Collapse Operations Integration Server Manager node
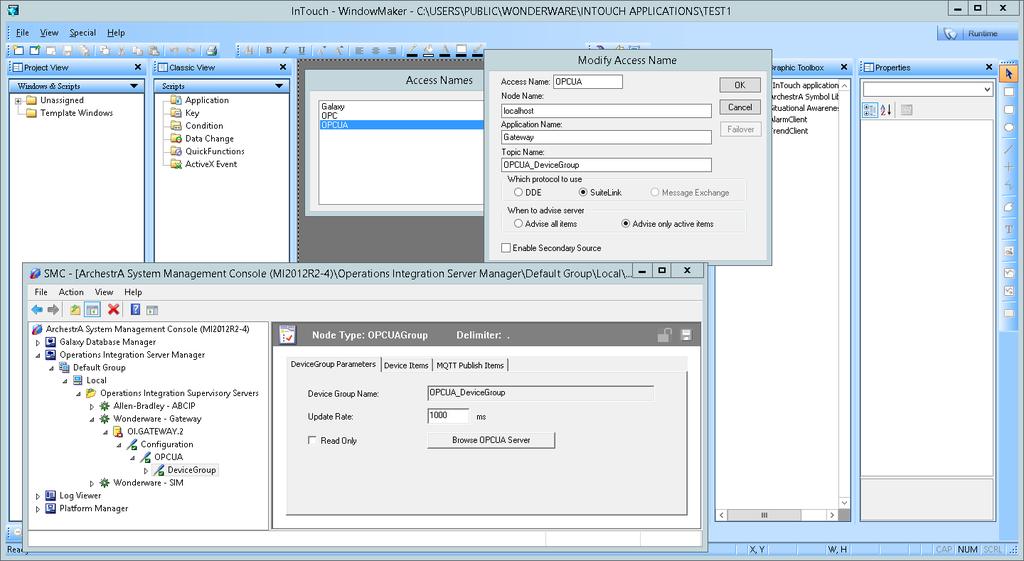The width and height of the screenshot is (1024, 561). pyautogui.click(x=38, y=355)
